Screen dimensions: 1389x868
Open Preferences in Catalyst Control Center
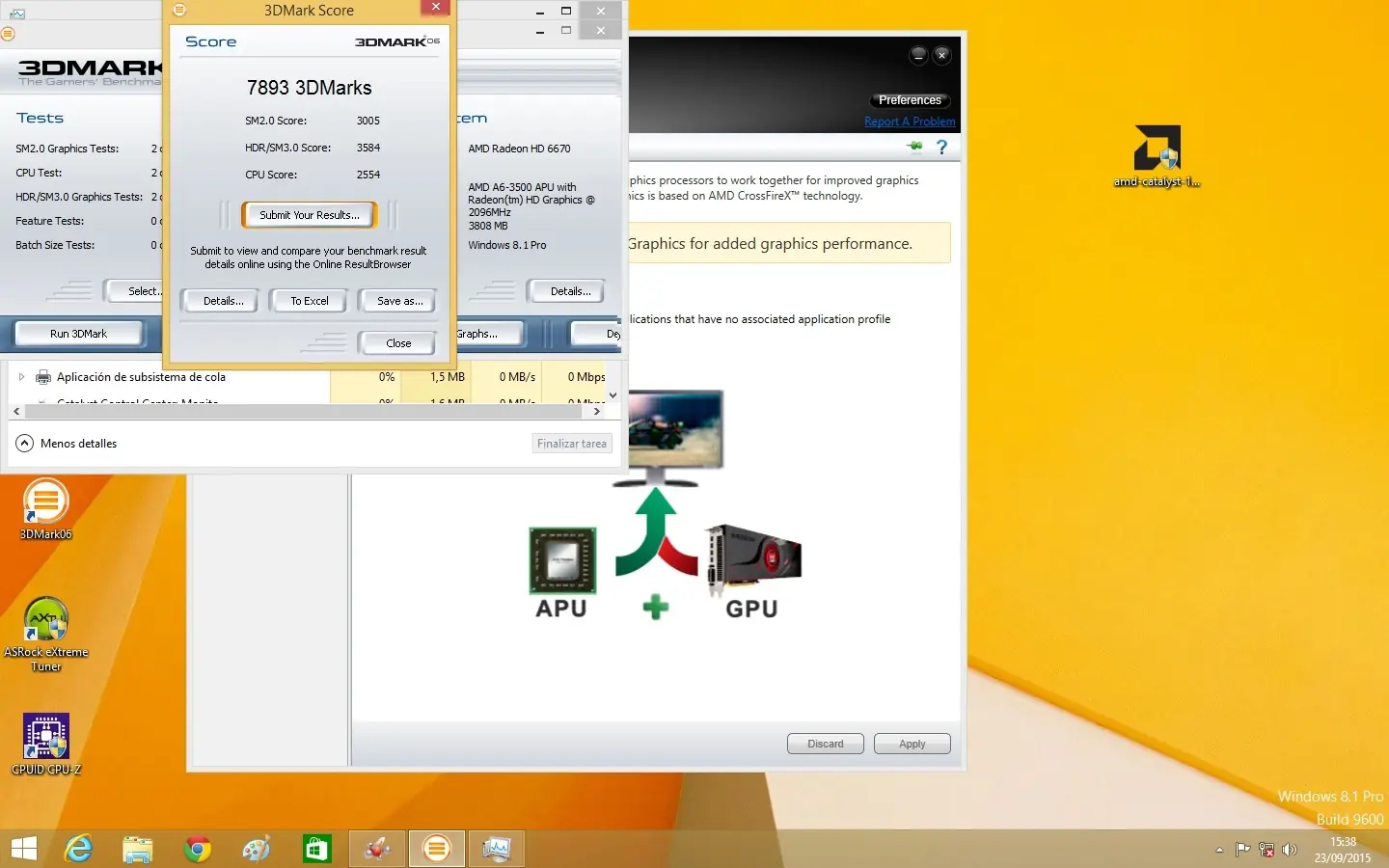(910, 100)
